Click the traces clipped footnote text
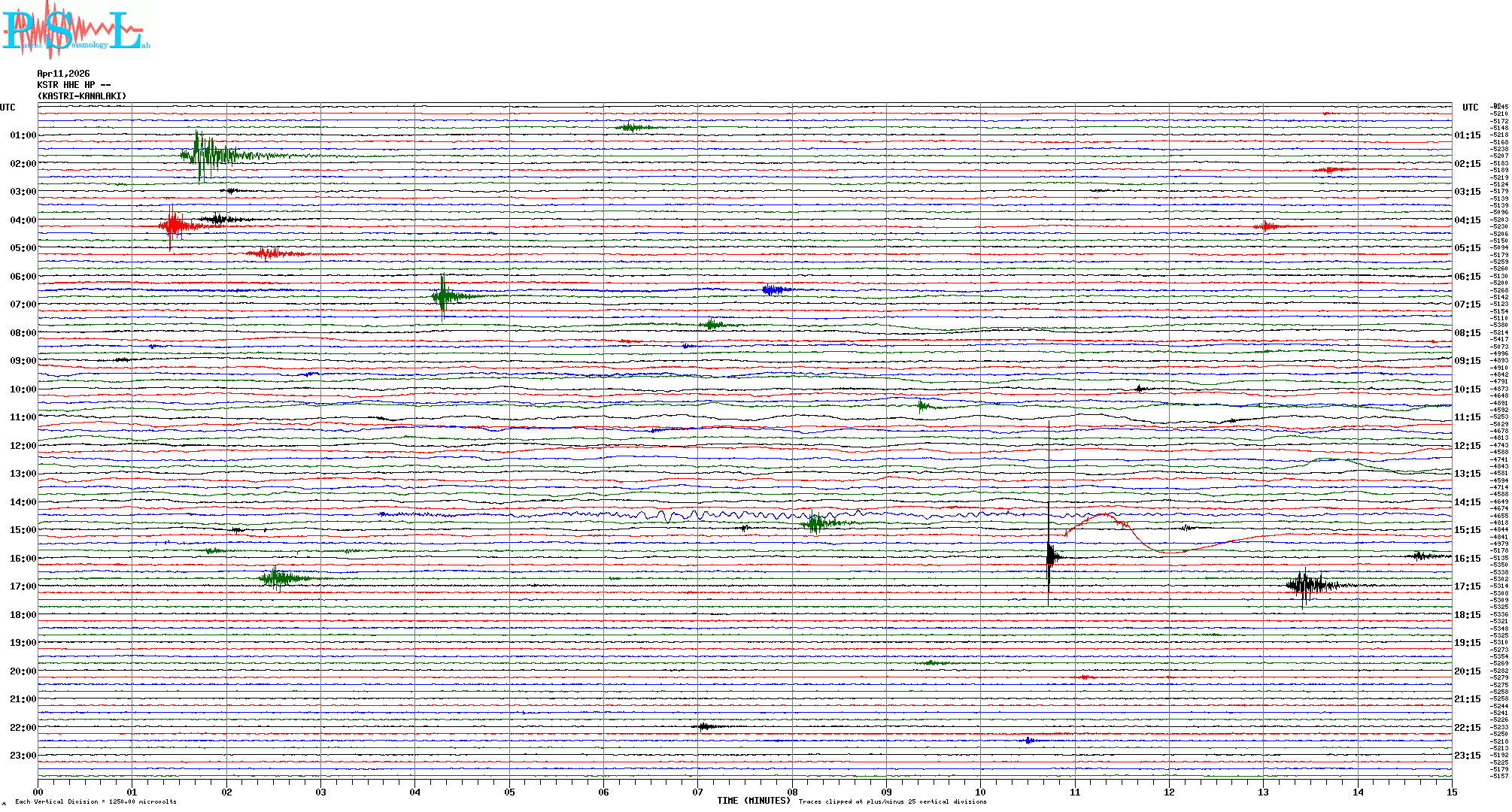Viewport: 1512px width, 812px height. click(892, 801)
